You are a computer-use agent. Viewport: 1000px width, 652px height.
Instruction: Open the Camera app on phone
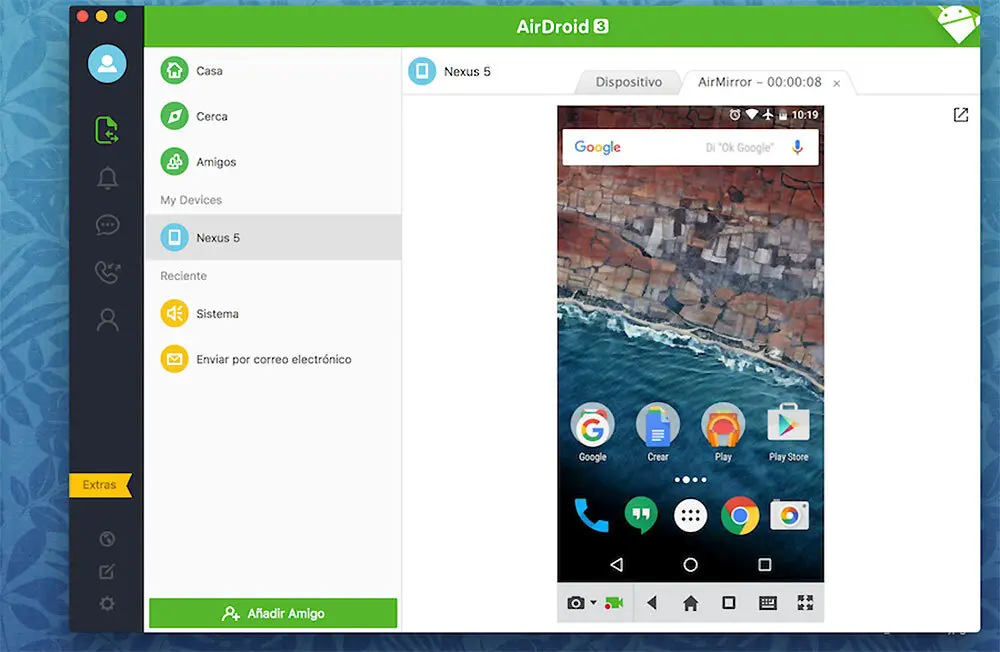(790, 515)
